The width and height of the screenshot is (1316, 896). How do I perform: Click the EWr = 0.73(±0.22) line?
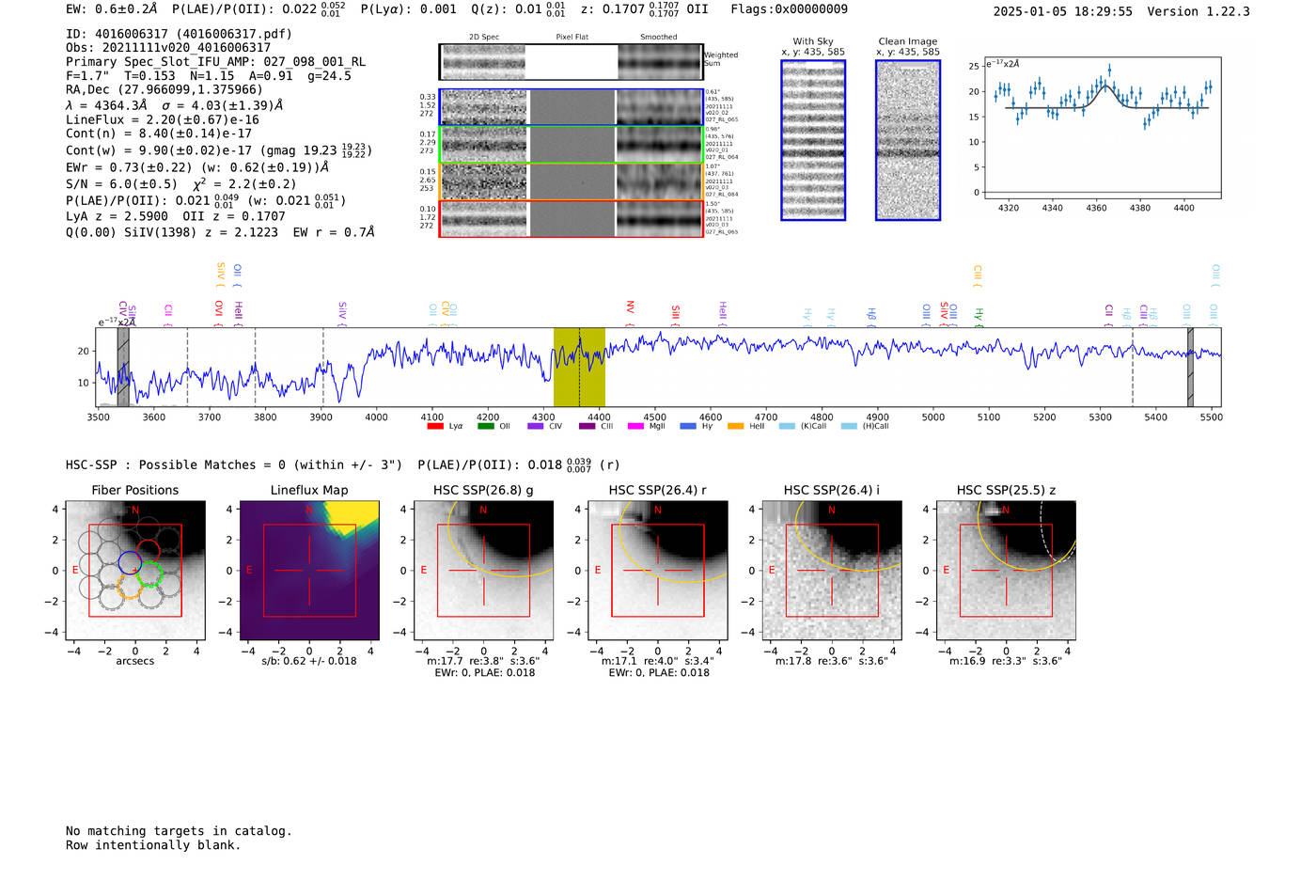[197, 167]
